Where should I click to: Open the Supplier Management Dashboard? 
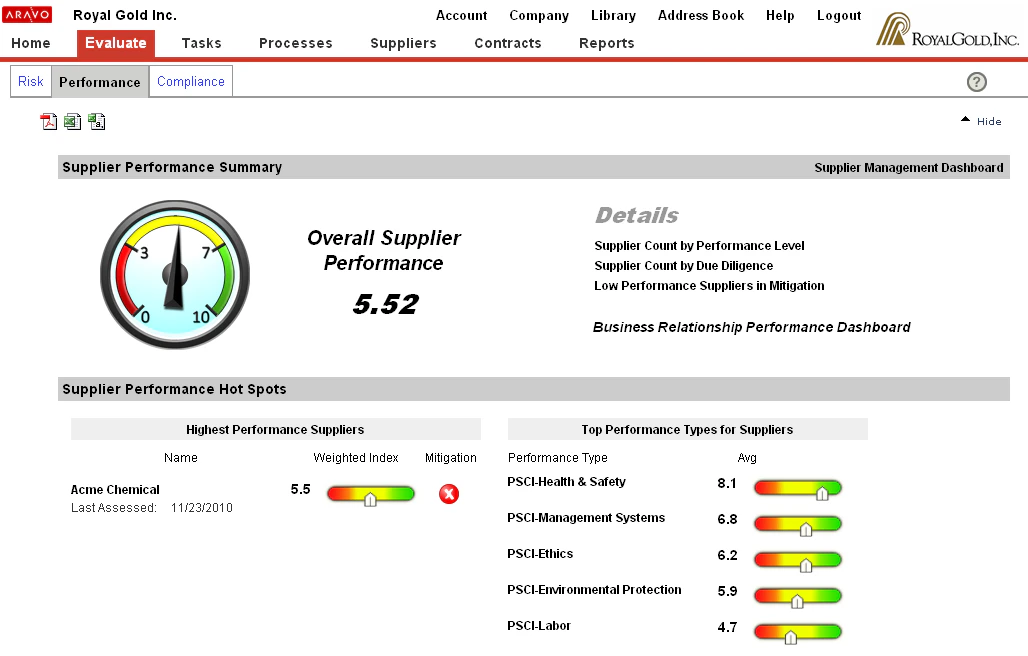point(908,167)
